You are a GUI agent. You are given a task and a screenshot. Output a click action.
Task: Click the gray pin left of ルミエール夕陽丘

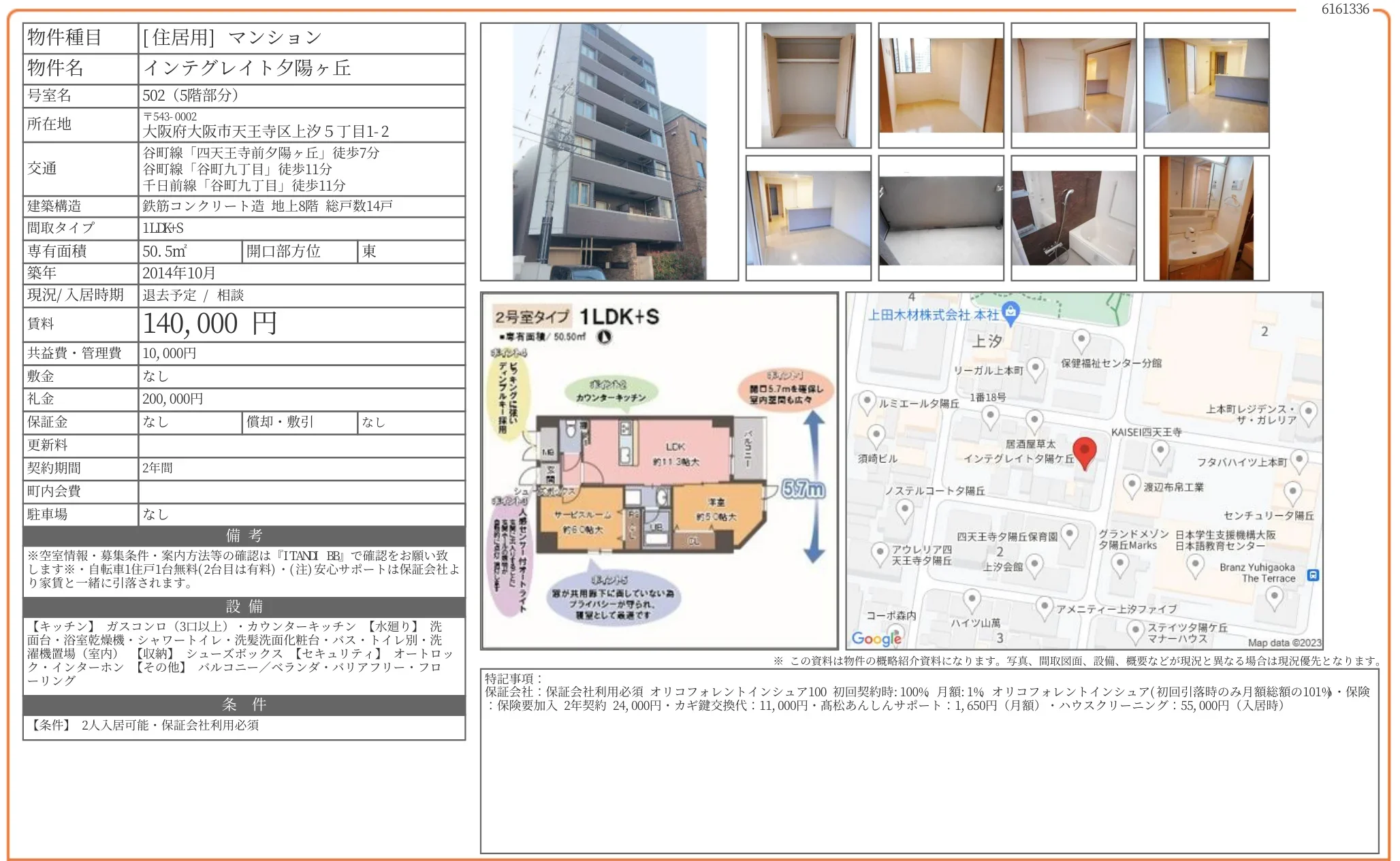[x=867, y=402]
